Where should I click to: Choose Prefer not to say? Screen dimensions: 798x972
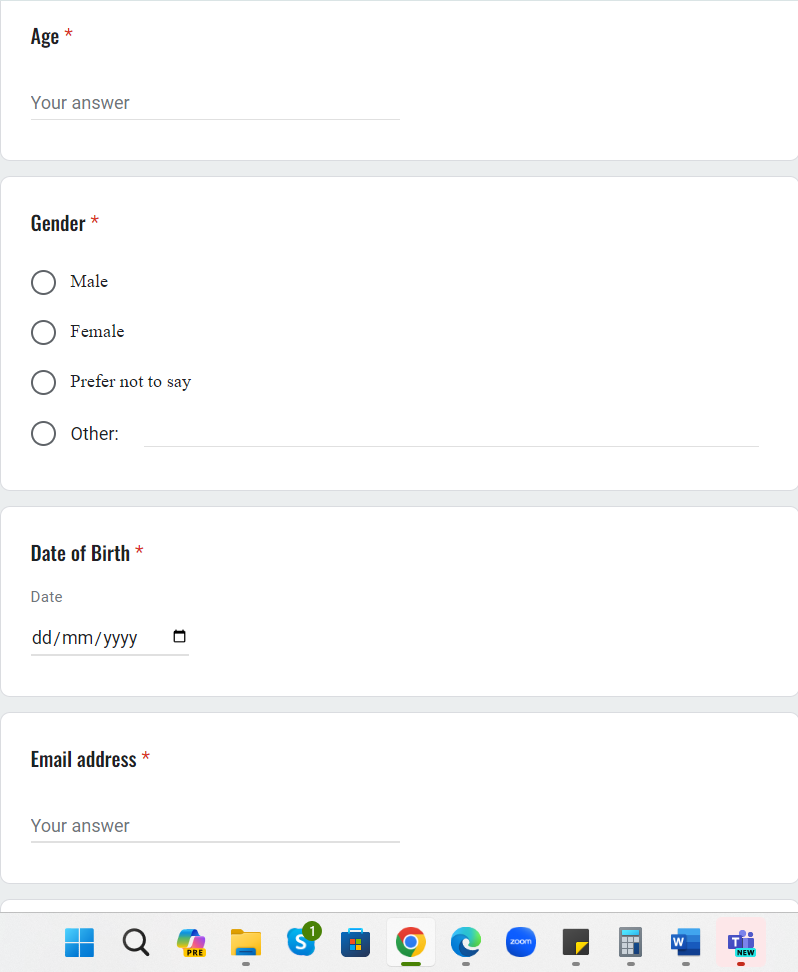coord(43,382)
